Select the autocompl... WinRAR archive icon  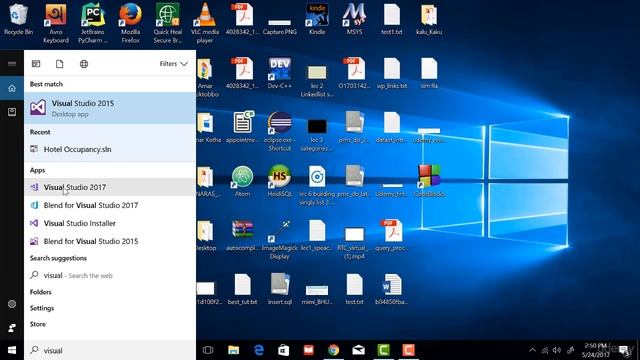pos(242,236)
